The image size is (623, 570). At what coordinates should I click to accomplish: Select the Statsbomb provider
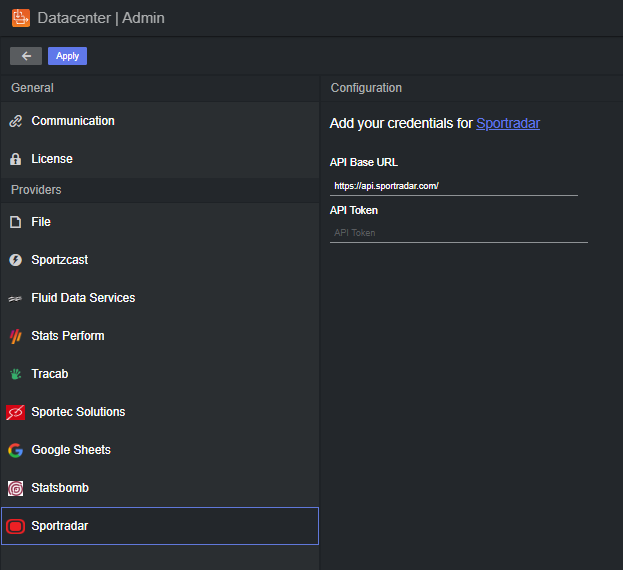pos(160,488)
